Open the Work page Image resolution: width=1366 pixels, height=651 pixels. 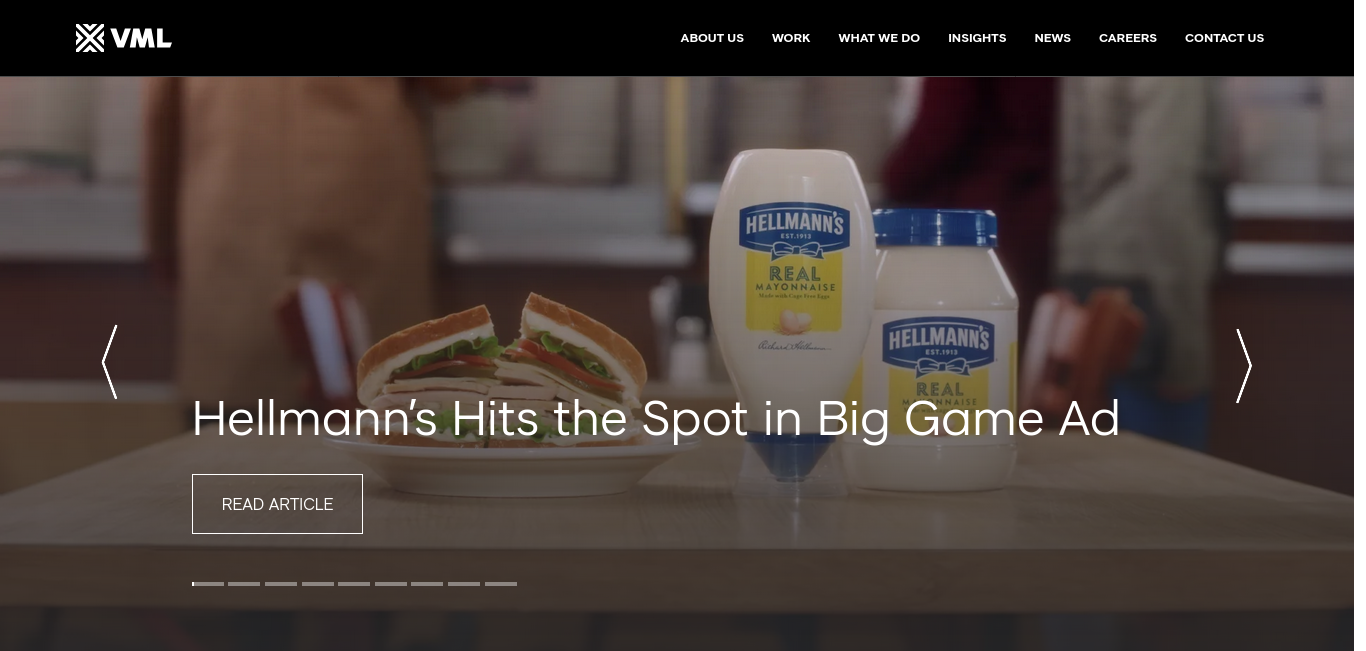pos(791,38)
